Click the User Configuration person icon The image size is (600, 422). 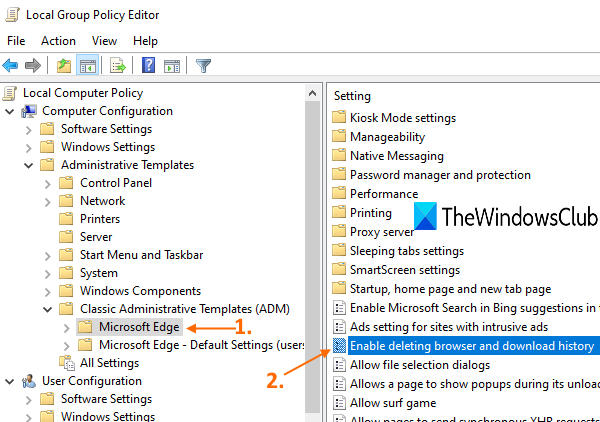click(29, 381)
